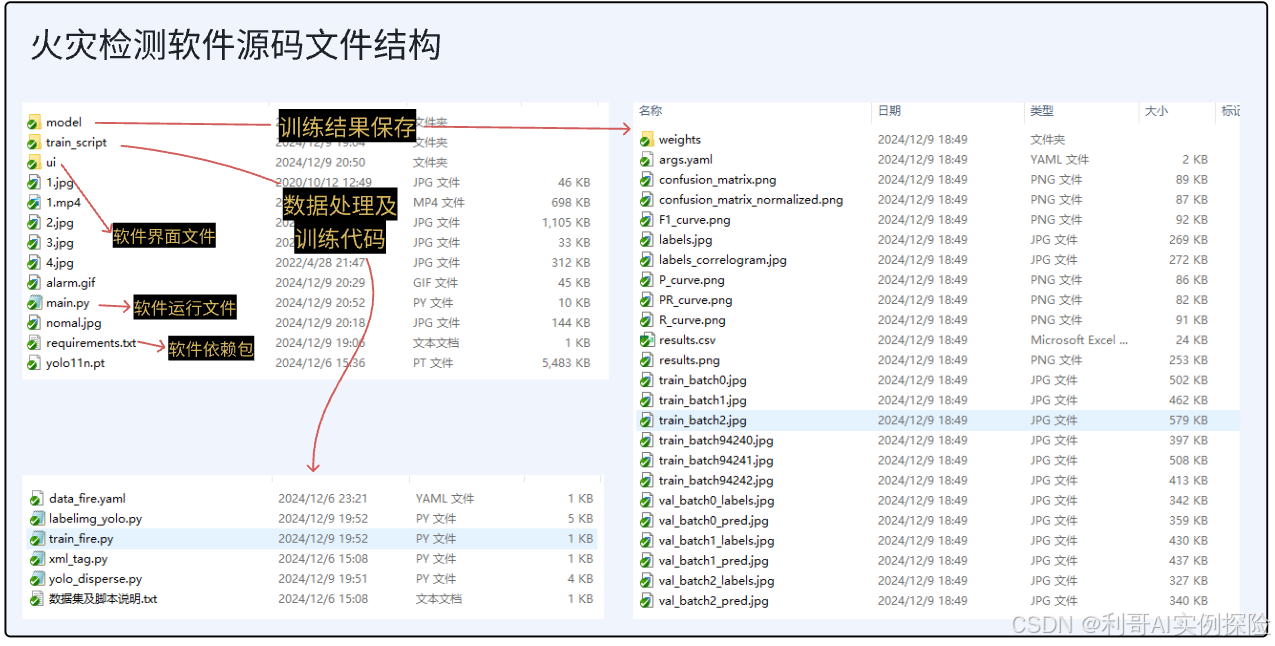
Task: Click the 5,483 KB size cell
Action: pos(566,363)
